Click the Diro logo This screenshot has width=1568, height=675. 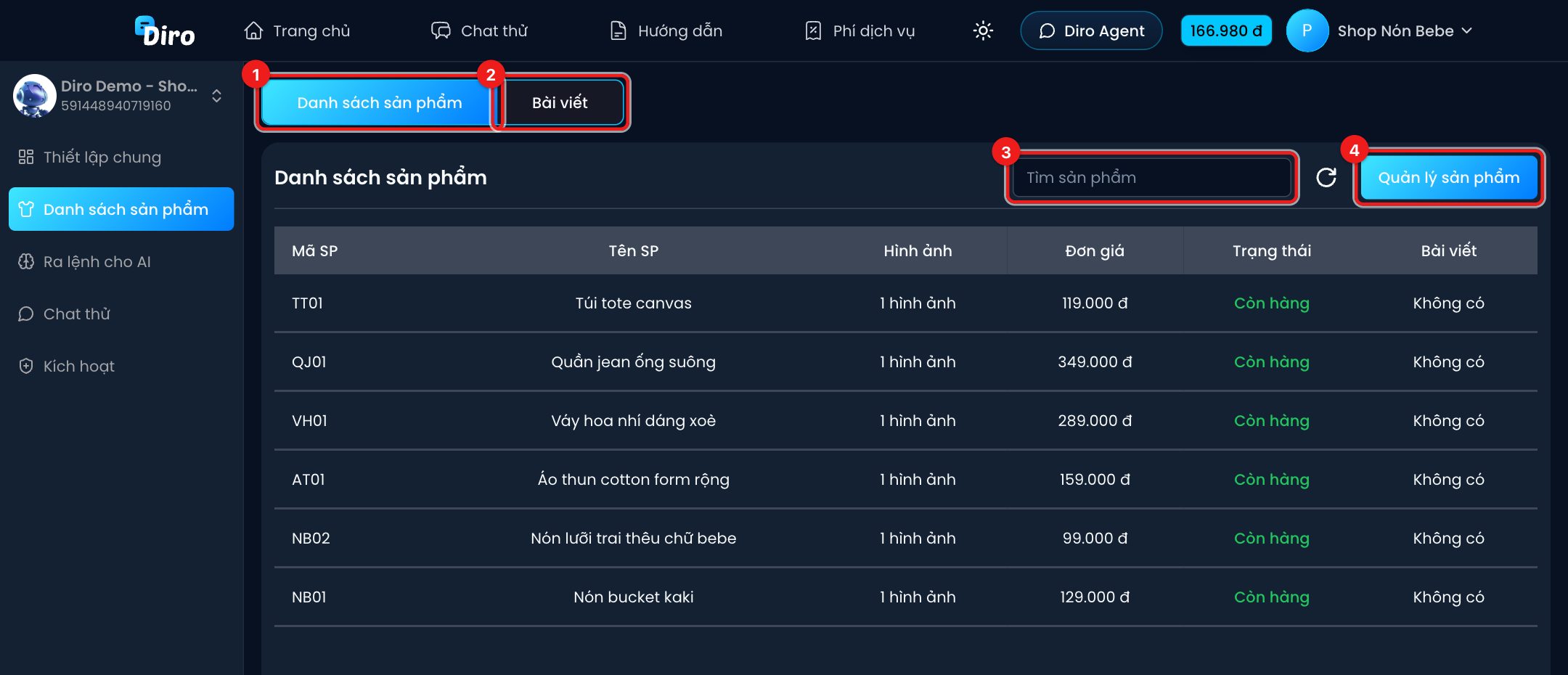(165, 31)
